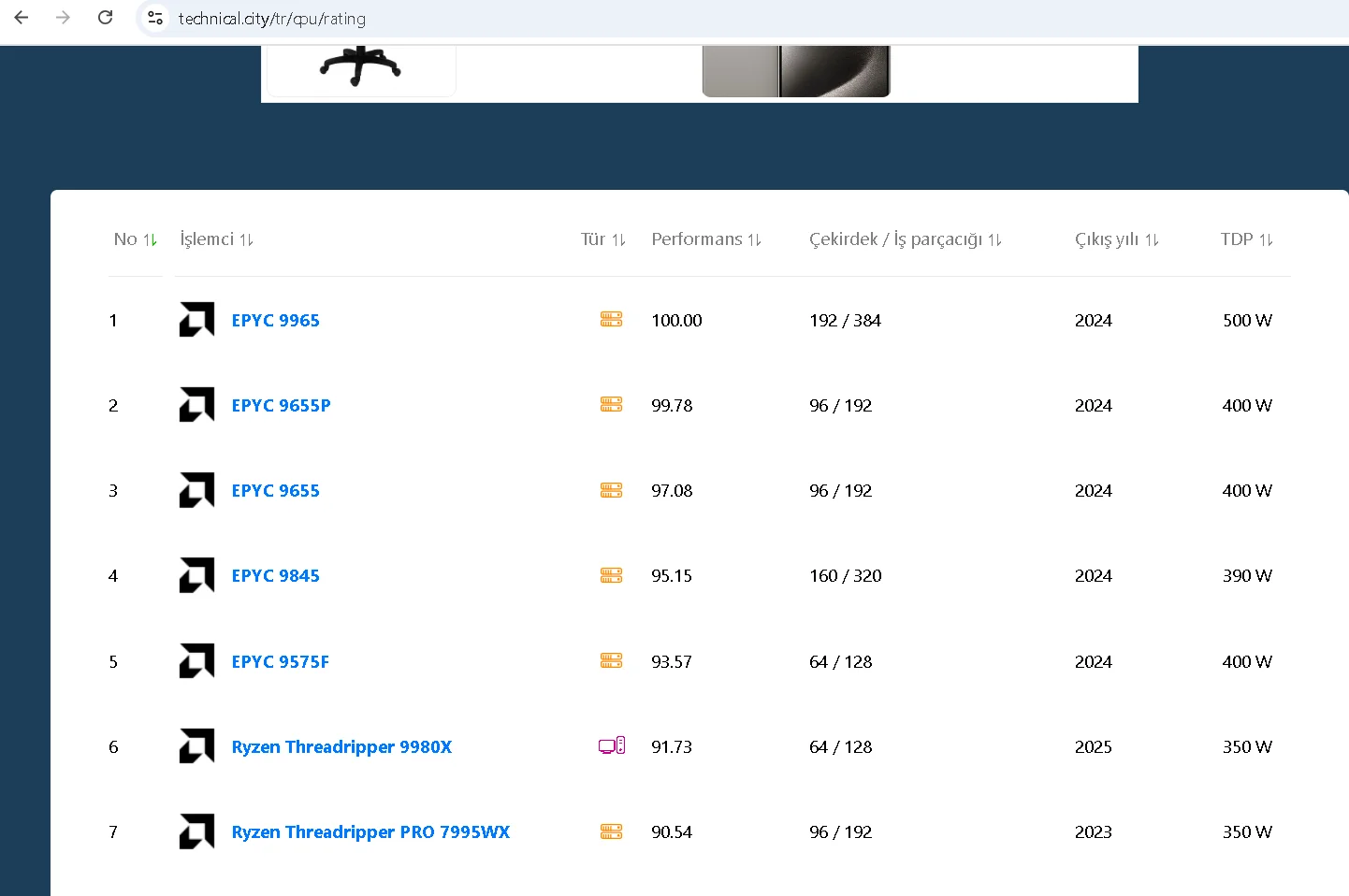Click server type icon in PRO 7995WX row

pyautogui.click(x=611, y=831)
